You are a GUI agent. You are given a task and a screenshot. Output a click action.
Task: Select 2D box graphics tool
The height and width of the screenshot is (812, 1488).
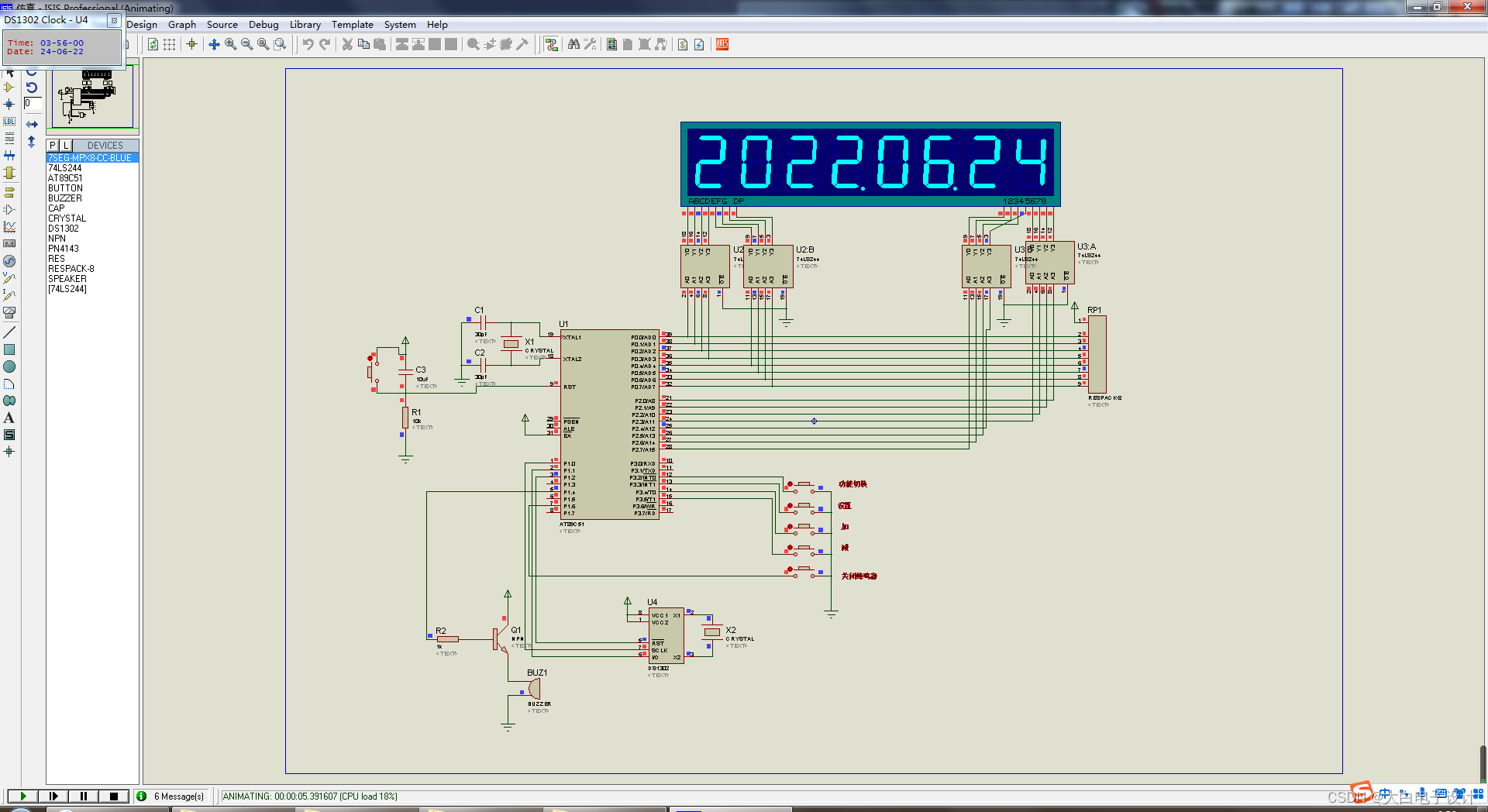(x=9, y=349)
